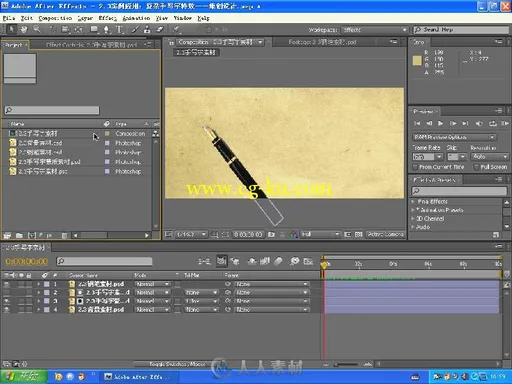Create new folder in Project panel
Viewport: 512px width, 384px height.
19,235
